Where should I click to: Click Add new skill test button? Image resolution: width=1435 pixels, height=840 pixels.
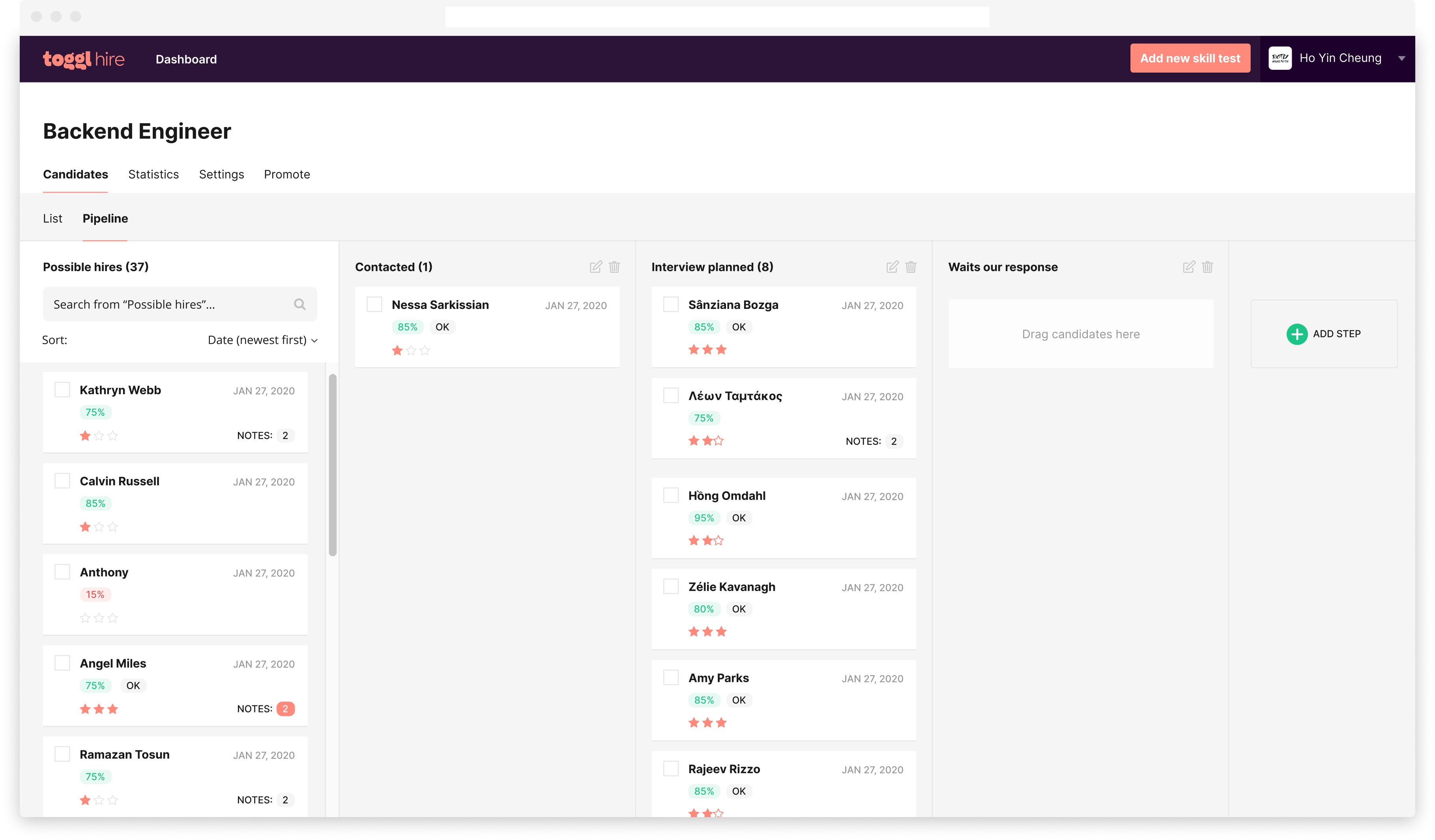(x=1190, y=58)
